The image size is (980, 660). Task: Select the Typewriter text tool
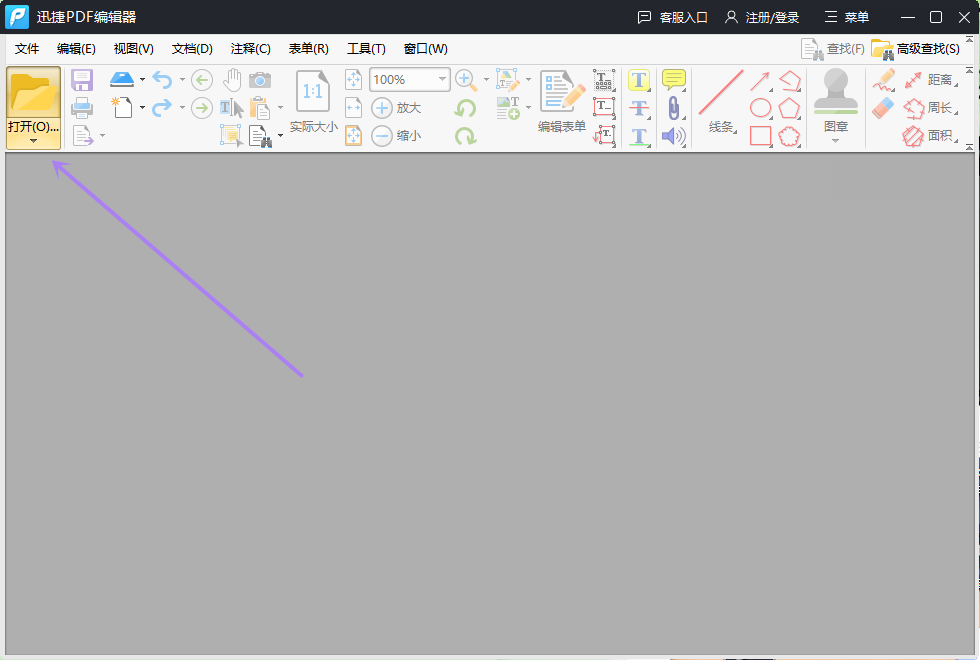(604, 80)
